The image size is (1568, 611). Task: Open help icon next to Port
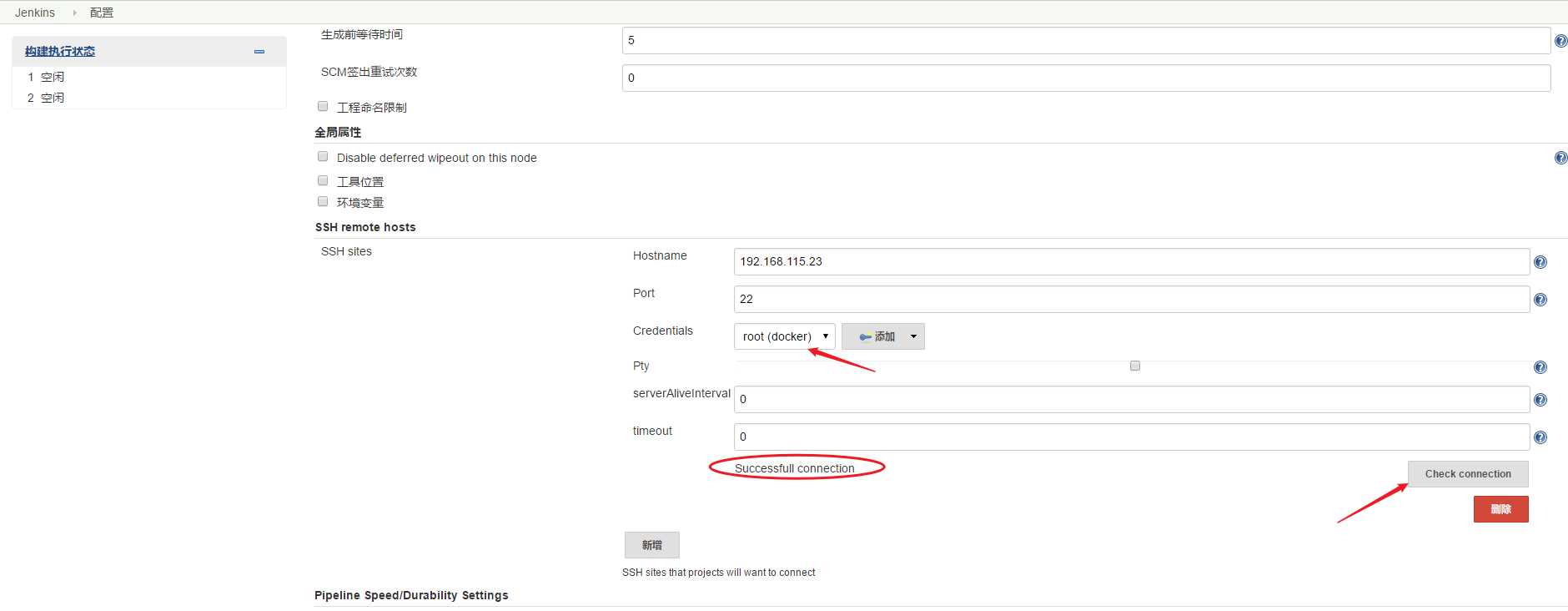click(1540, 300)
